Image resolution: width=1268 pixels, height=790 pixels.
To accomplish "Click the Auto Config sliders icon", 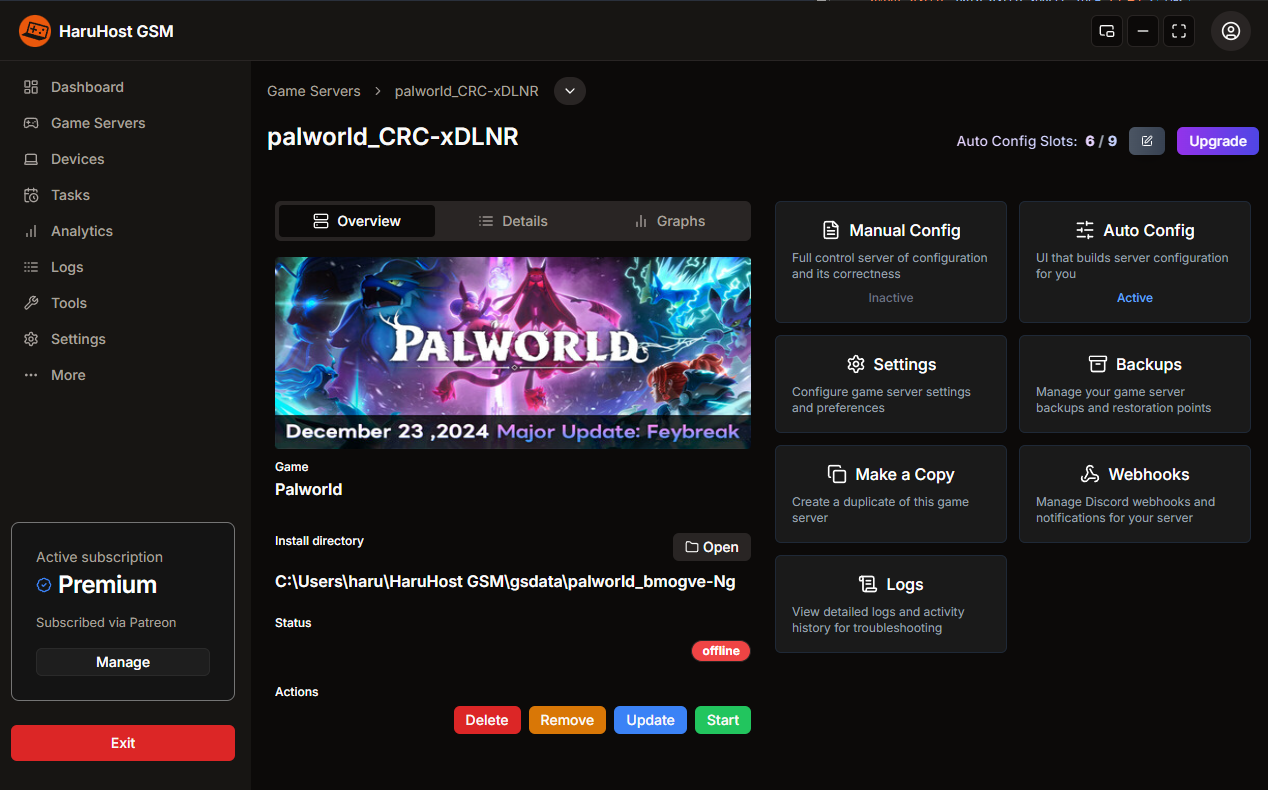I will 1085,230.
